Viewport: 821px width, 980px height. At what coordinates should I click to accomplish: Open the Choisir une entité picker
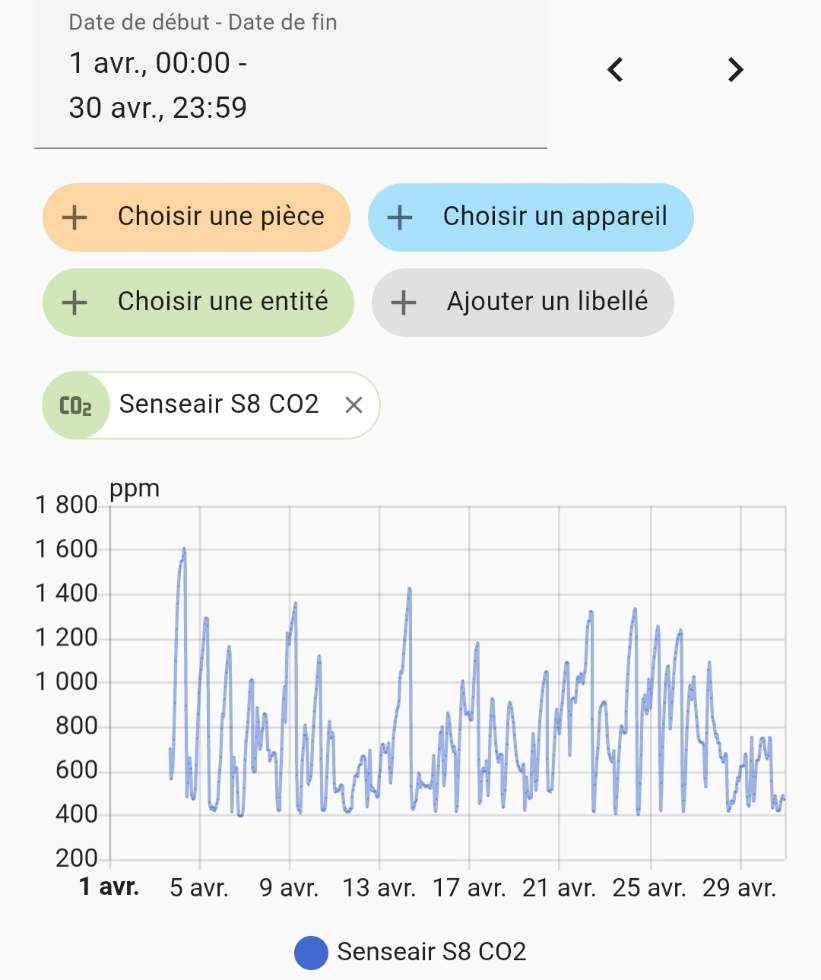(x=222, y=302)
